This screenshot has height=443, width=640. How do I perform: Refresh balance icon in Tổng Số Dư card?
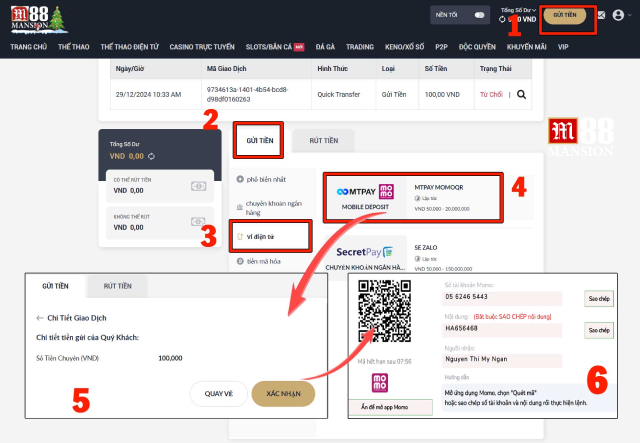(151, 156)
